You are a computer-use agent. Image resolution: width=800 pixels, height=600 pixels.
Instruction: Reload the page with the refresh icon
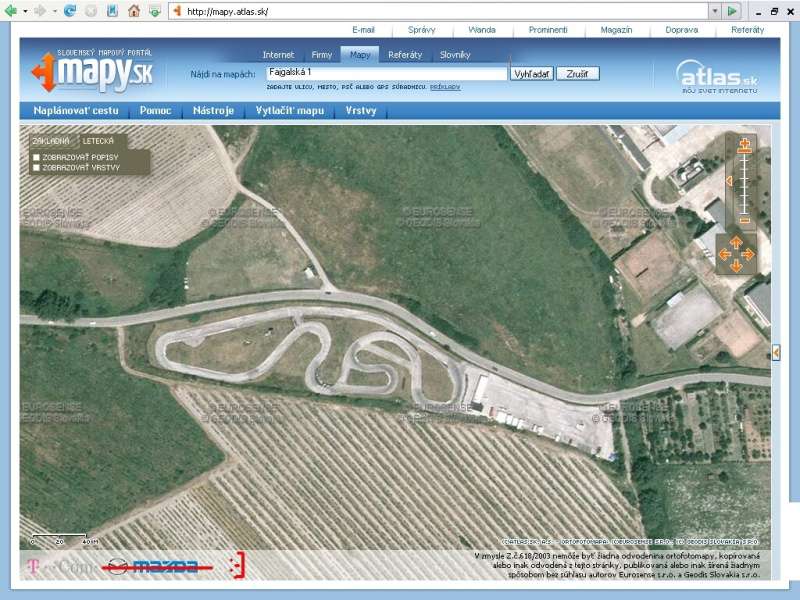click(69, 11)
